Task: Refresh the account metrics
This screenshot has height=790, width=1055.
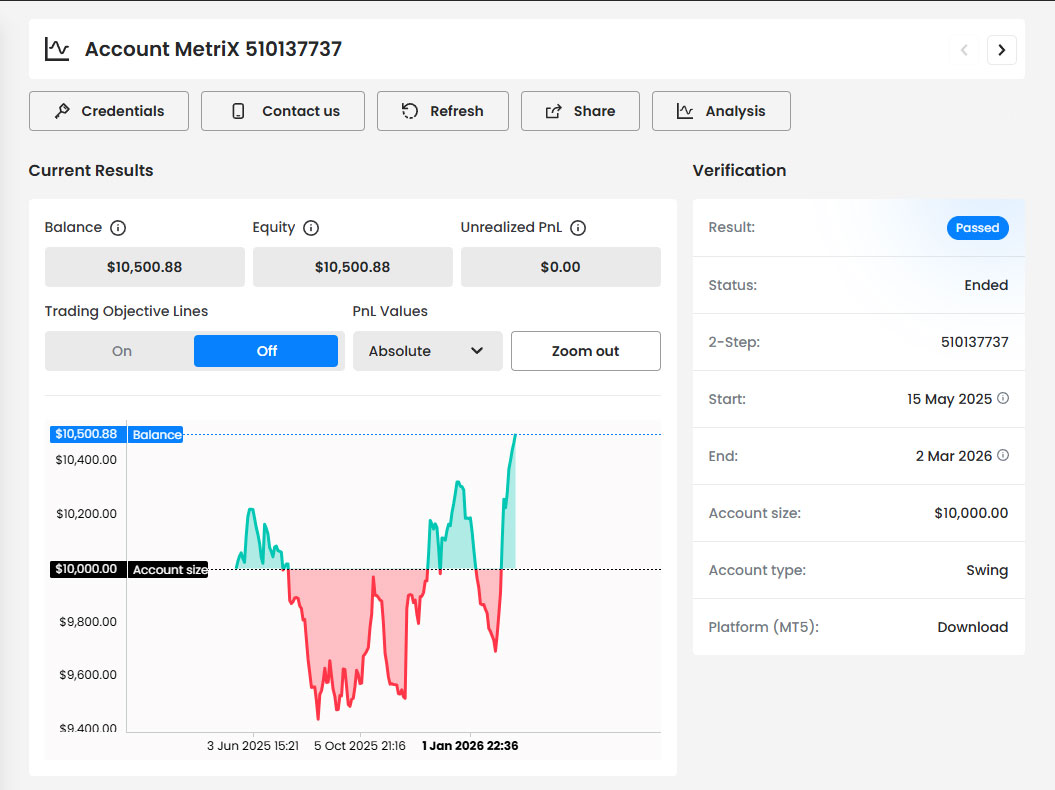Action: click(x=442, y=111)
